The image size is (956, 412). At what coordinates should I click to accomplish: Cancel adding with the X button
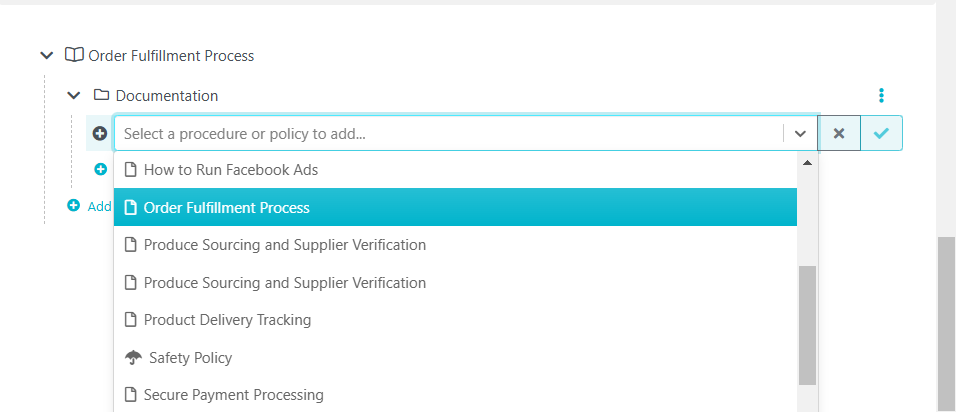(839, 133)
